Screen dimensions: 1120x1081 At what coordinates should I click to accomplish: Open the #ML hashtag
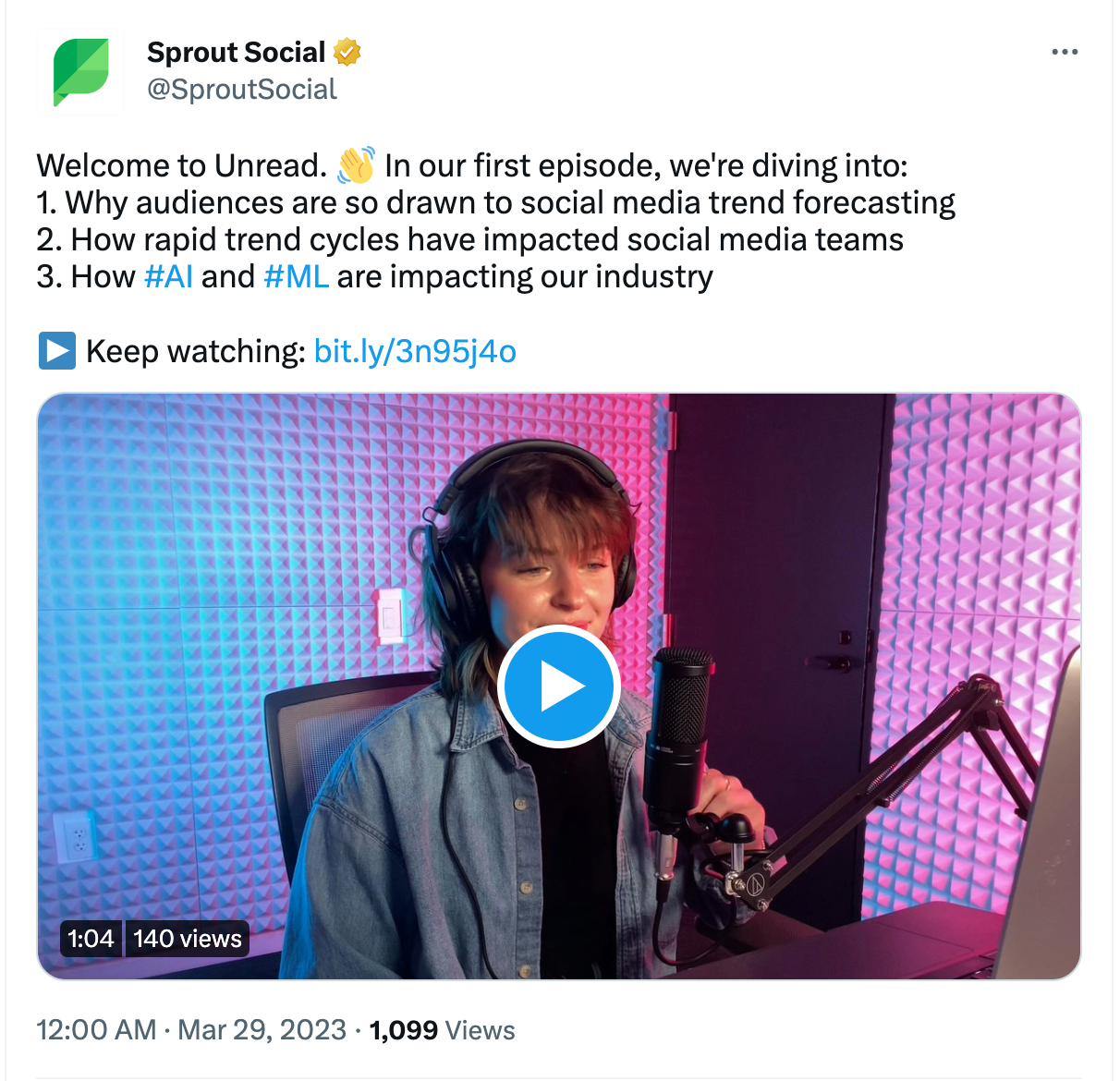coord(296,277)
